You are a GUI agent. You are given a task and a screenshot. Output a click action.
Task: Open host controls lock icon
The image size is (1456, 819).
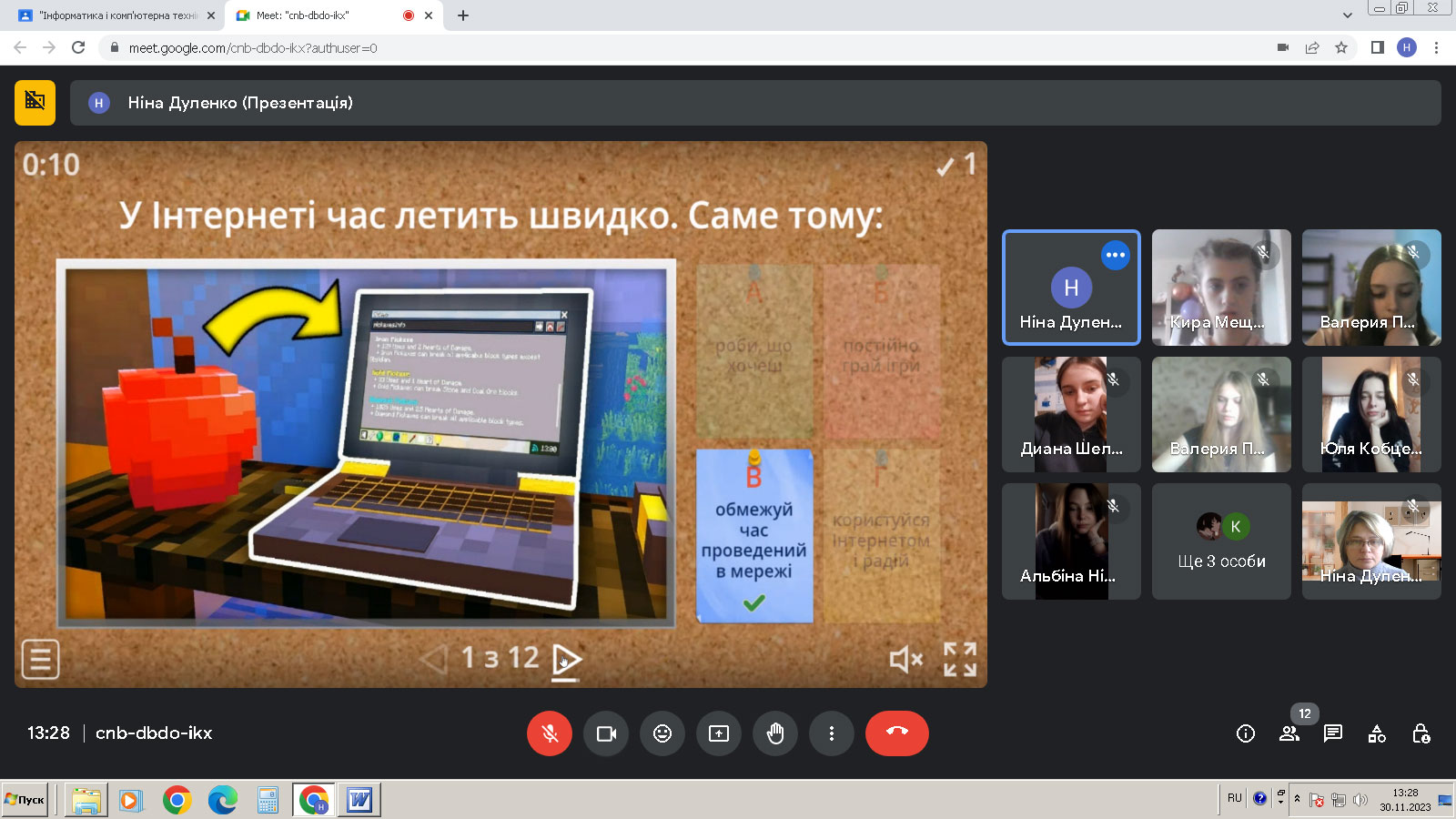tap(1421, 733)
